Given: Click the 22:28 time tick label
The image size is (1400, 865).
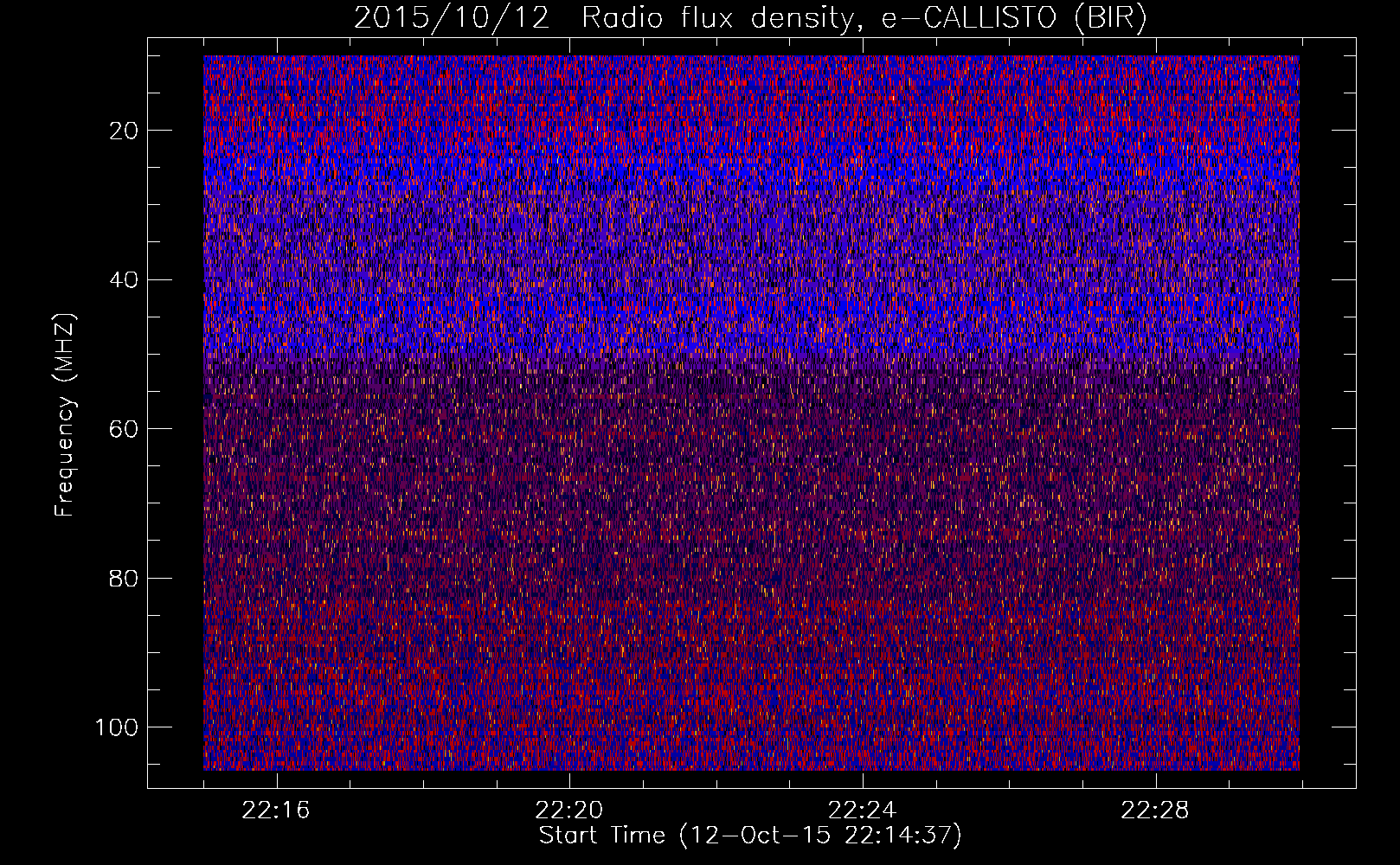Looking at the screenshot, I should (1155, 811).
